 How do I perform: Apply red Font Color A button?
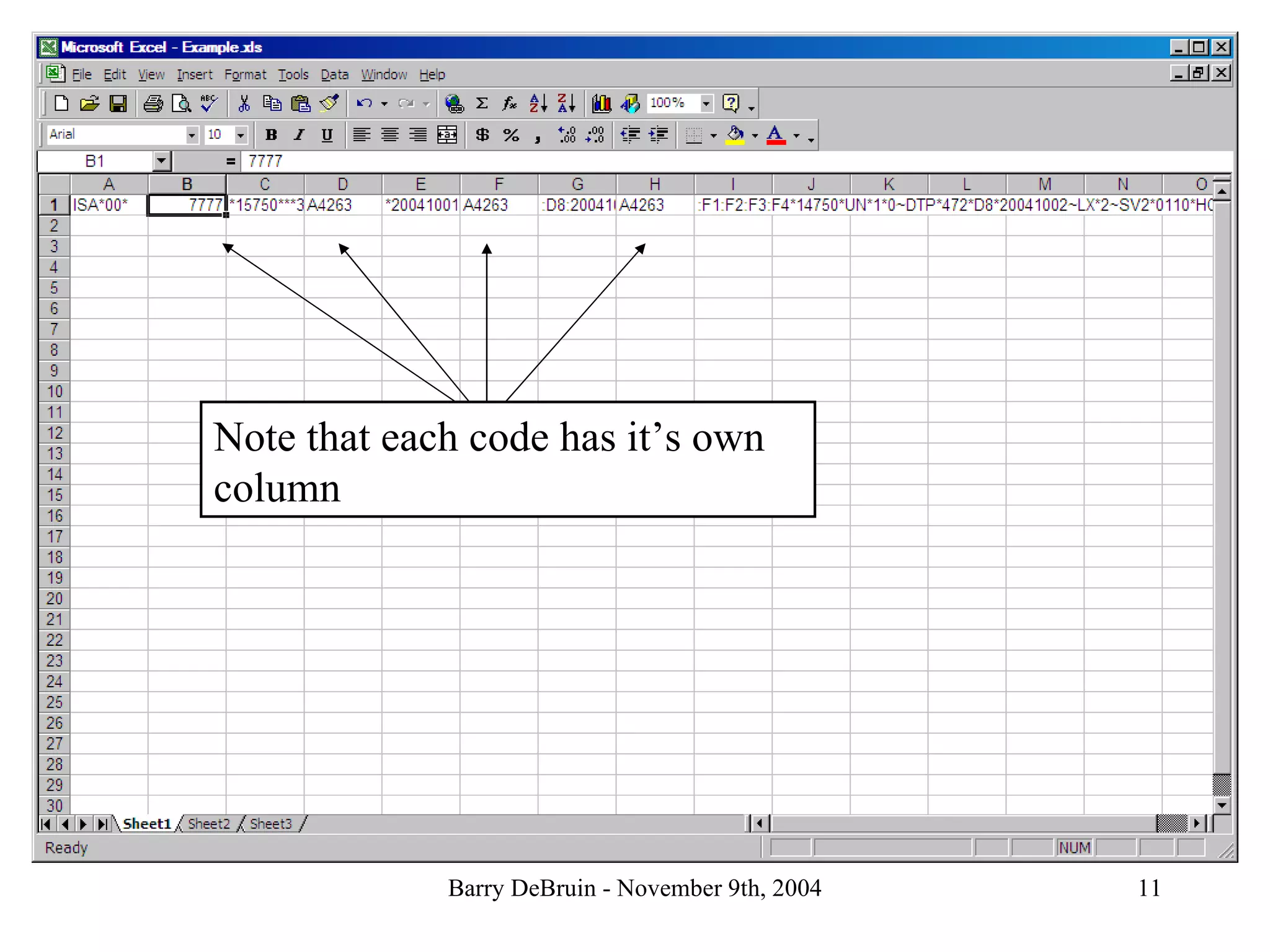pos(776,135)
